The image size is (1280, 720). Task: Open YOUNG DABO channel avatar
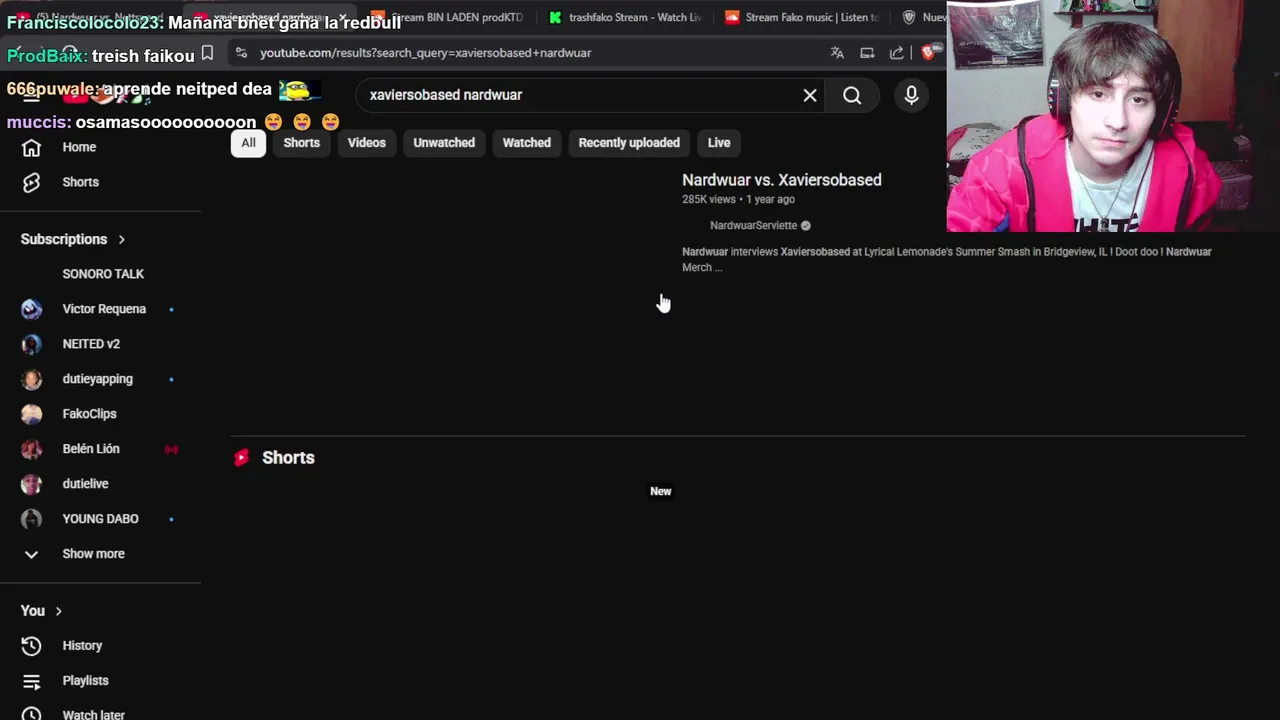32,519
